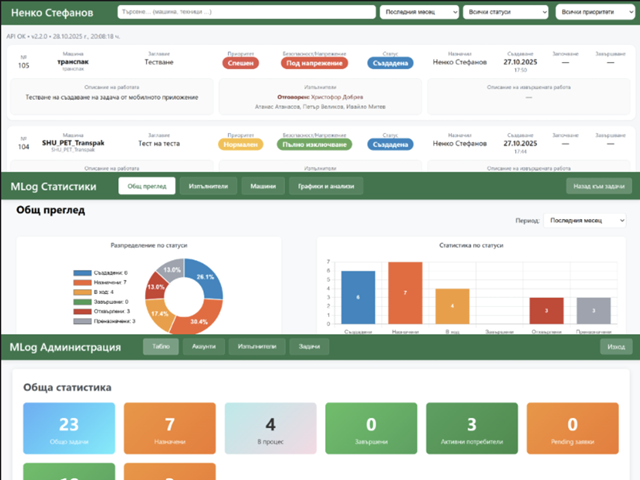Click the '0 Pending заявки' stat card
This screenshot has height=480, width=640.
pos(573,428)
